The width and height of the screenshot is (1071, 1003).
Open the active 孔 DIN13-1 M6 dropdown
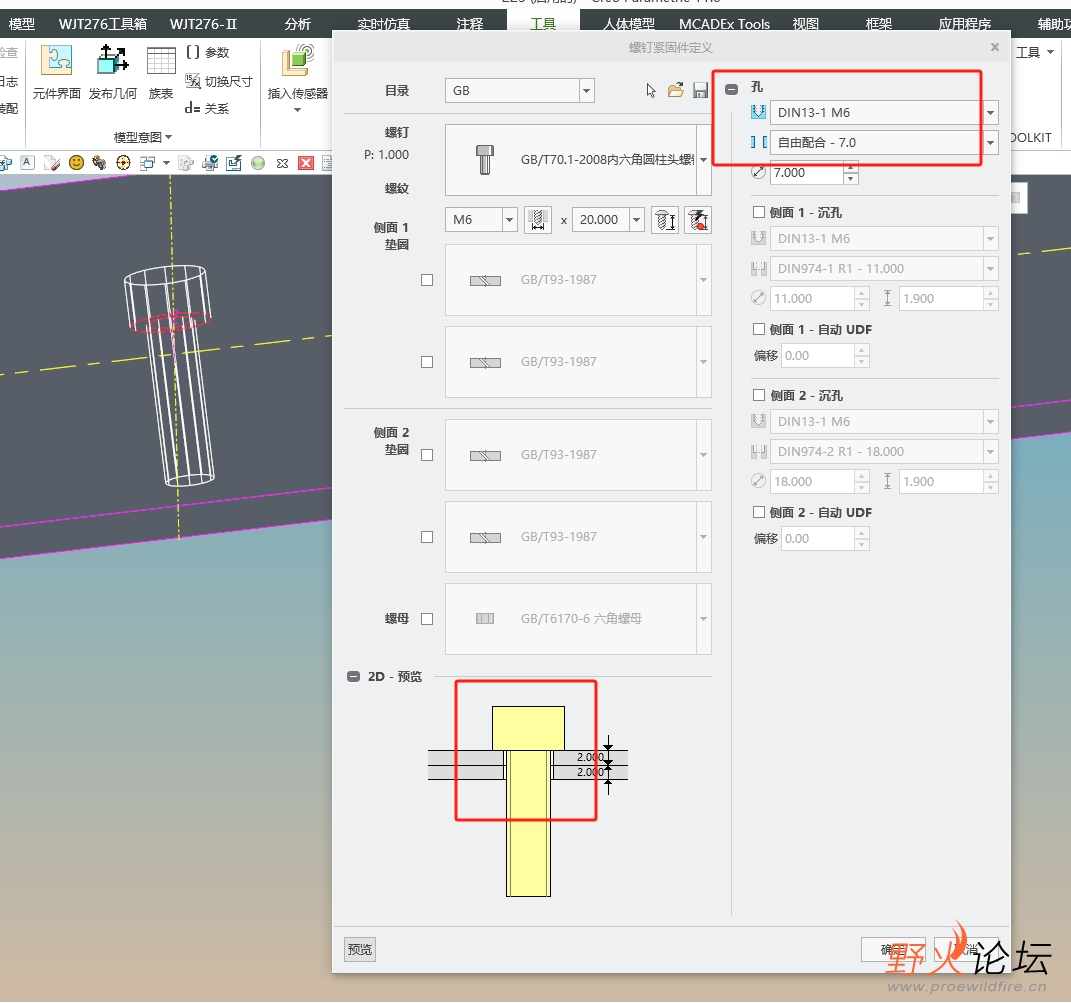pos(990,113)
